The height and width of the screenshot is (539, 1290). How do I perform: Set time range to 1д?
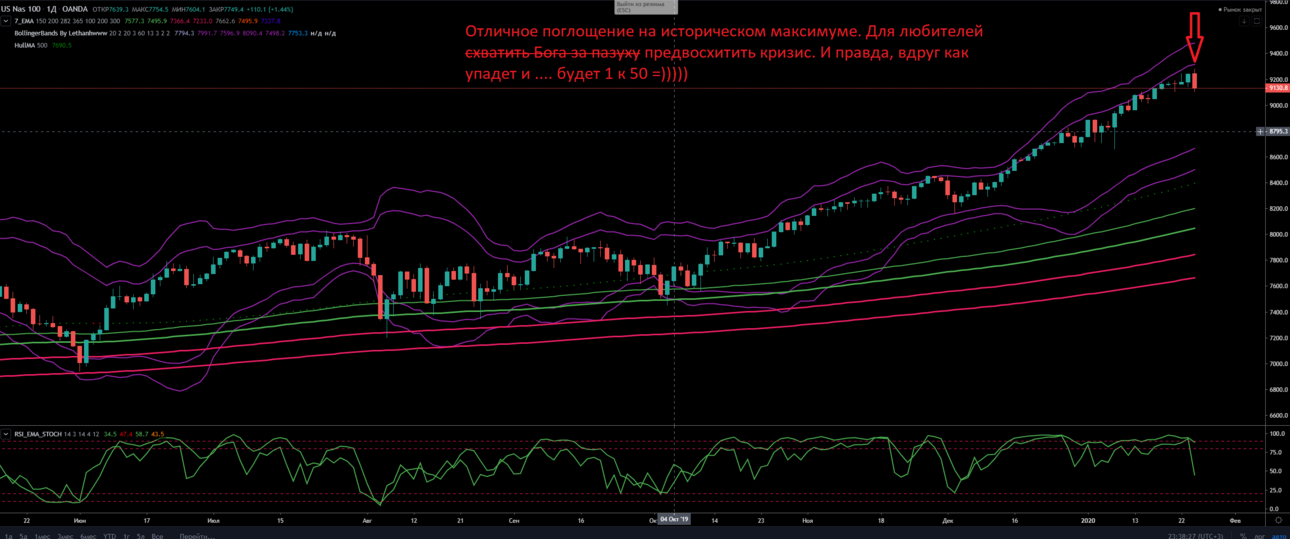pos(9,534)
